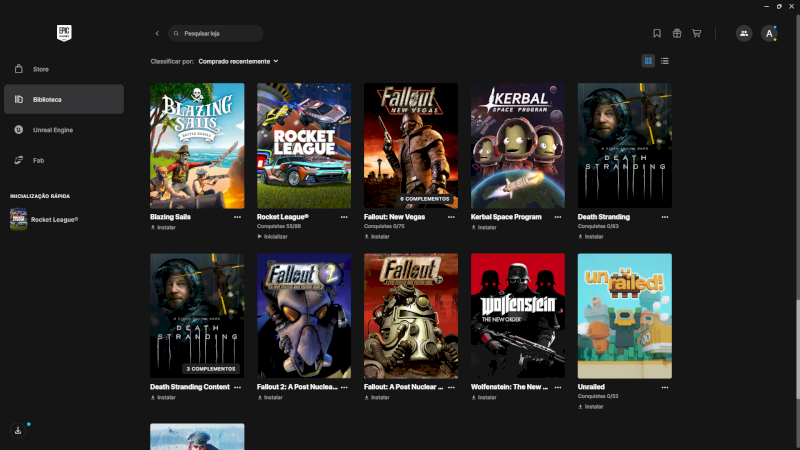Install Death Stranding

(591, 237)
